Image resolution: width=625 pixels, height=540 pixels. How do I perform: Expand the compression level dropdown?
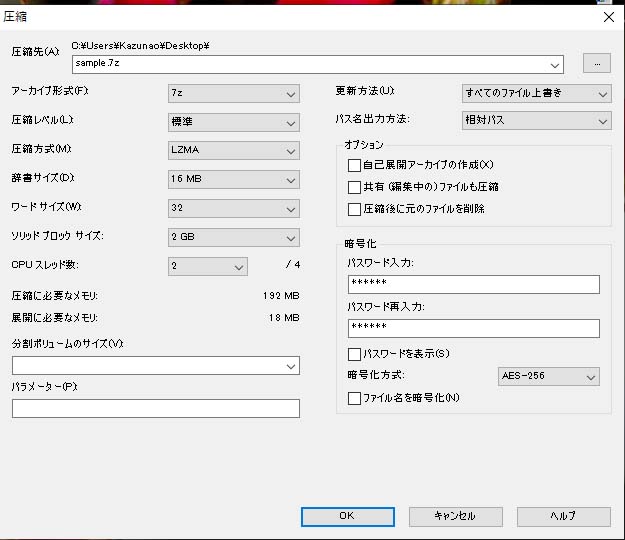click(234, 123)
